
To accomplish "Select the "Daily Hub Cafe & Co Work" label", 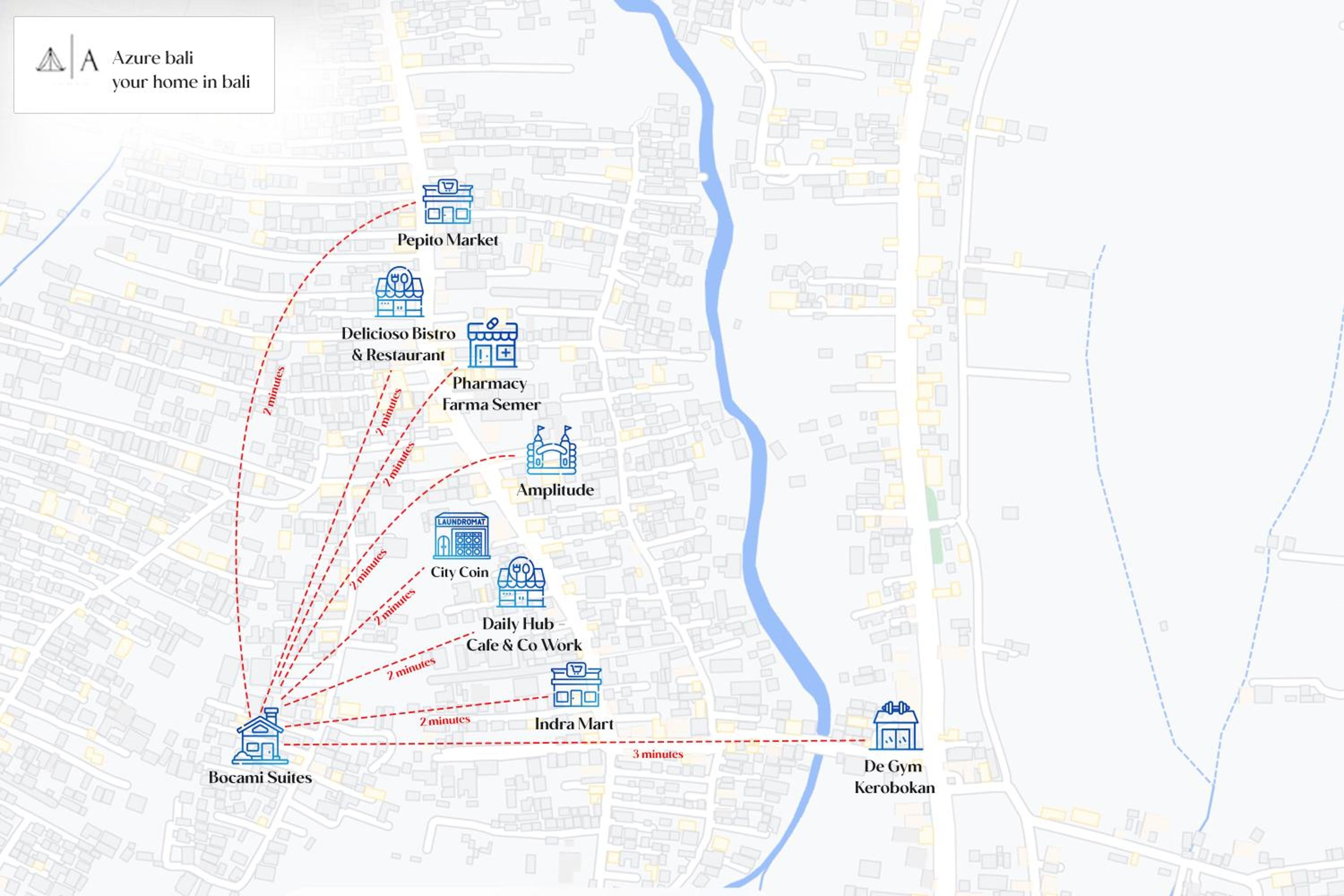I will [x=523, y=634].
